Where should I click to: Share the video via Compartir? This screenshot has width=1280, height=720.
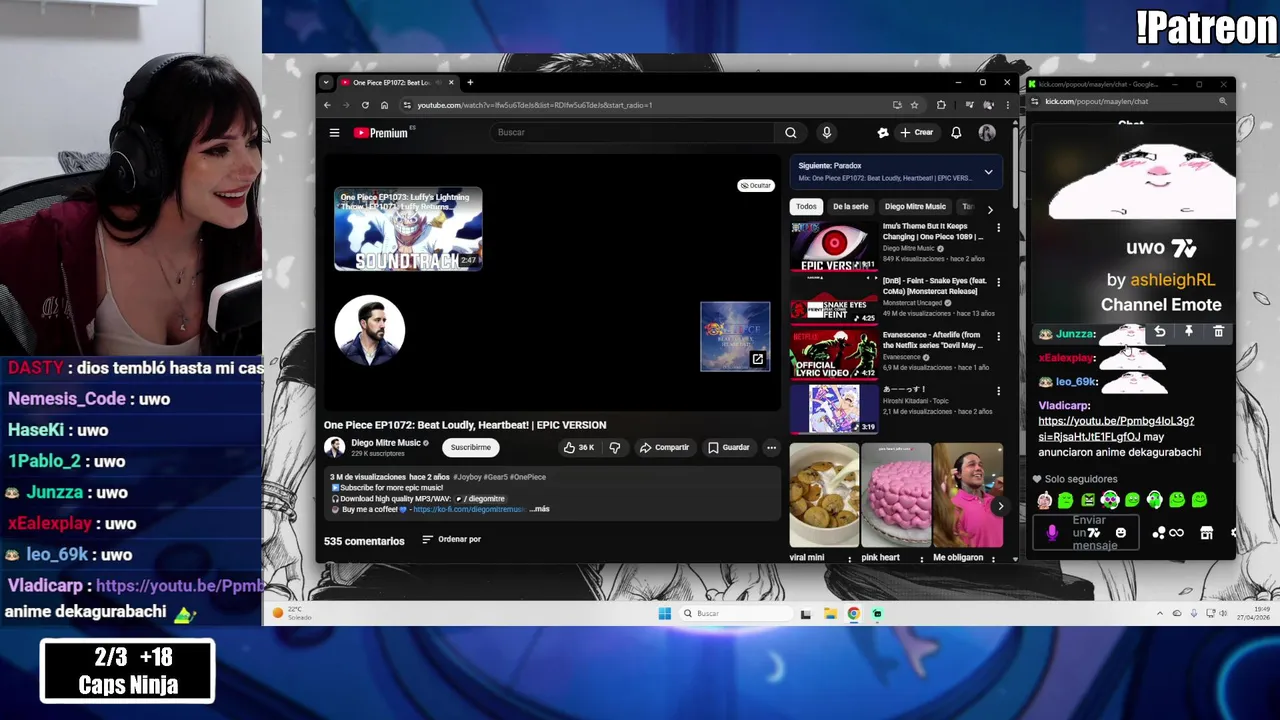(664, 447)
